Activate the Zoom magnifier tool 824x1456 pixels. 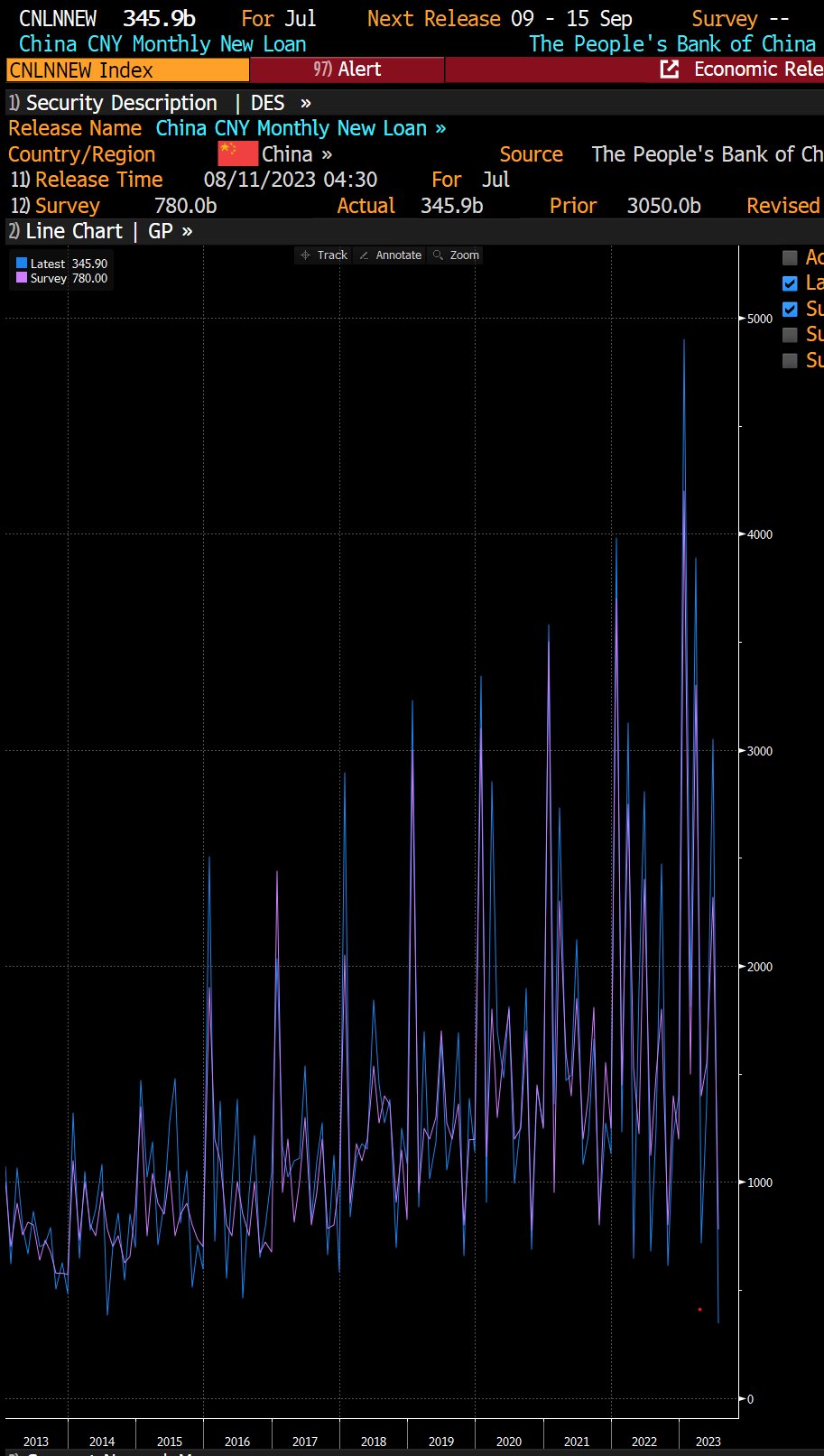456,255
